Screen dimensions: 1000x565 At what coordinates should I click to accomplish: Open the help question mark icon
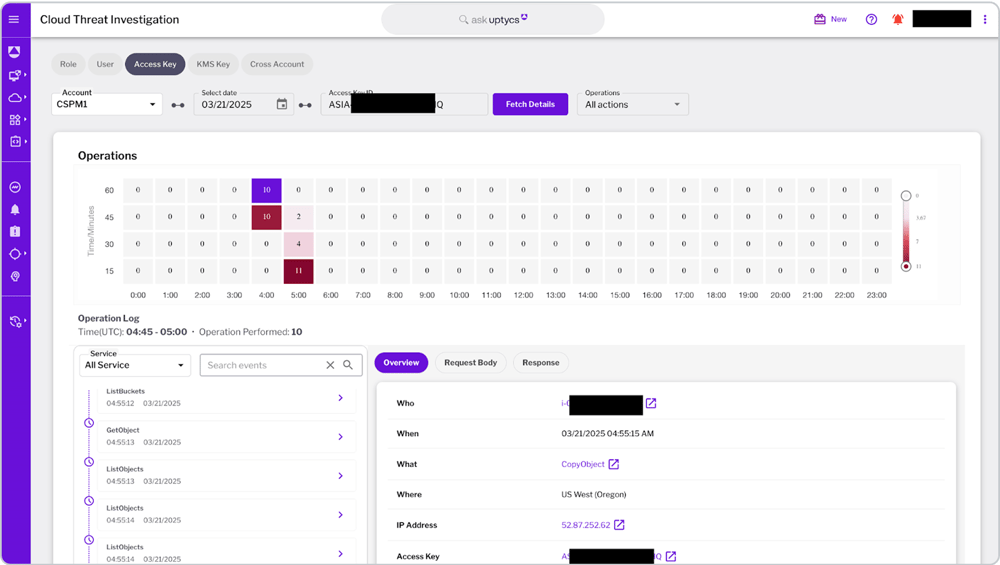point(871,19)
